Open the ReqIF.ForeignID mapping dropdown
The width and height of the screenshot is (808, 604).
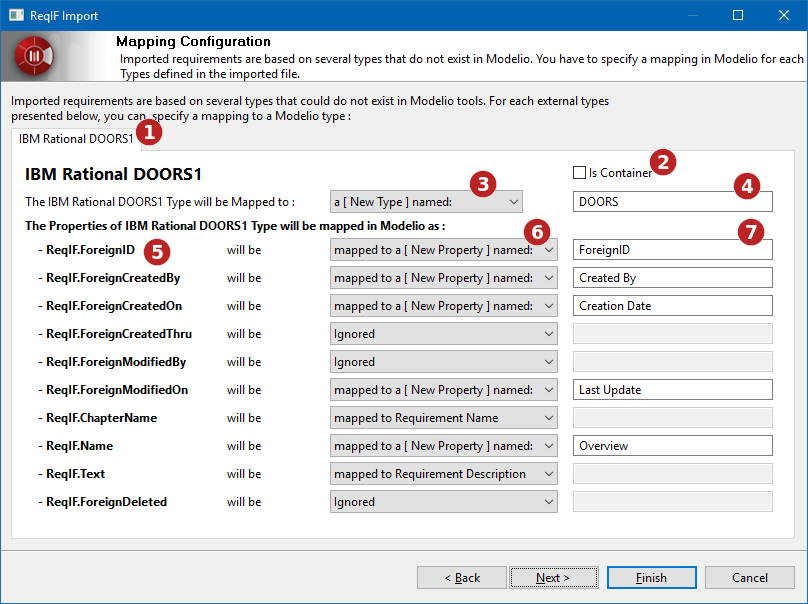444,250
